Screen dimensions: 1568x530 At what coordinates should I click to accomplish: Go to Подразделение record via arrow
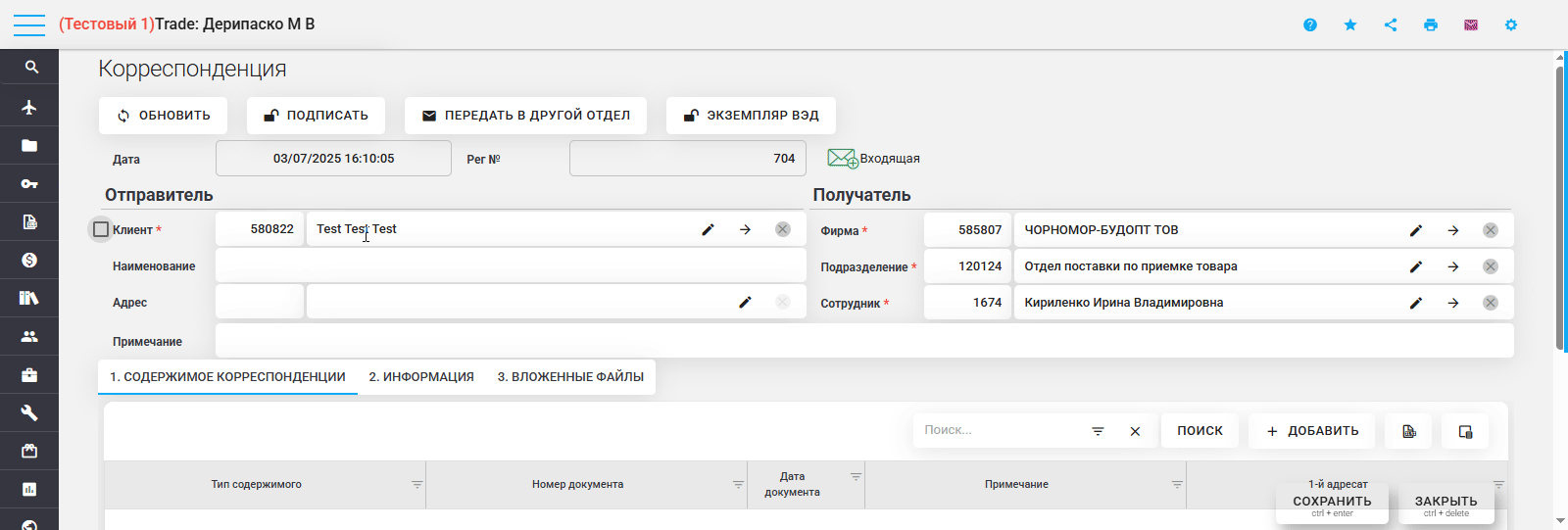[x=1452, y=266]
